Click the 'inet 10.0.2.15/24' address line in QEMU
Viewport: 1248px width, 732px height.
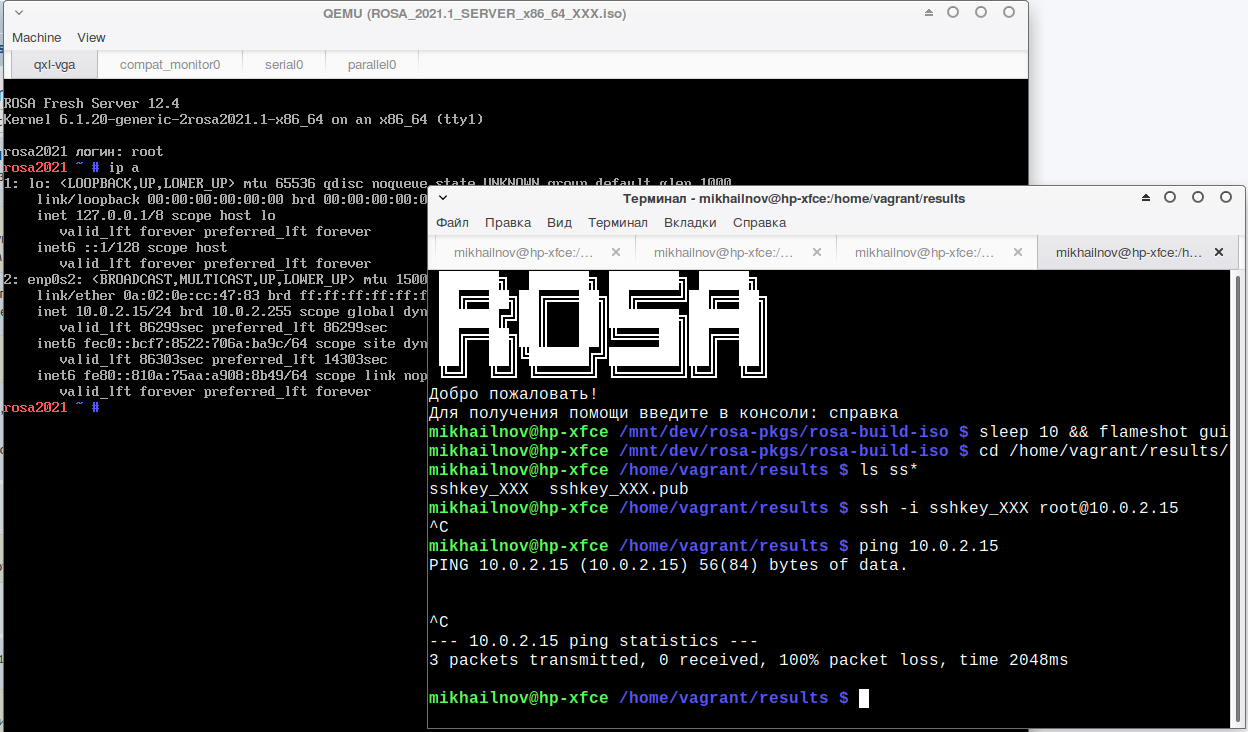(232, 311)
